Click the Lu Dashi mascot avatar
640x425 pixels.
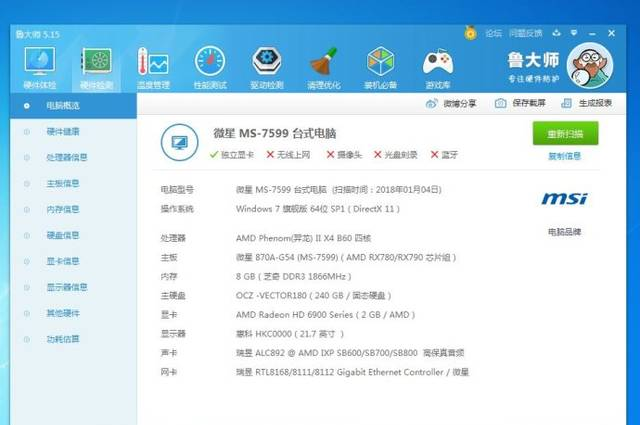[x=590, y=65]
